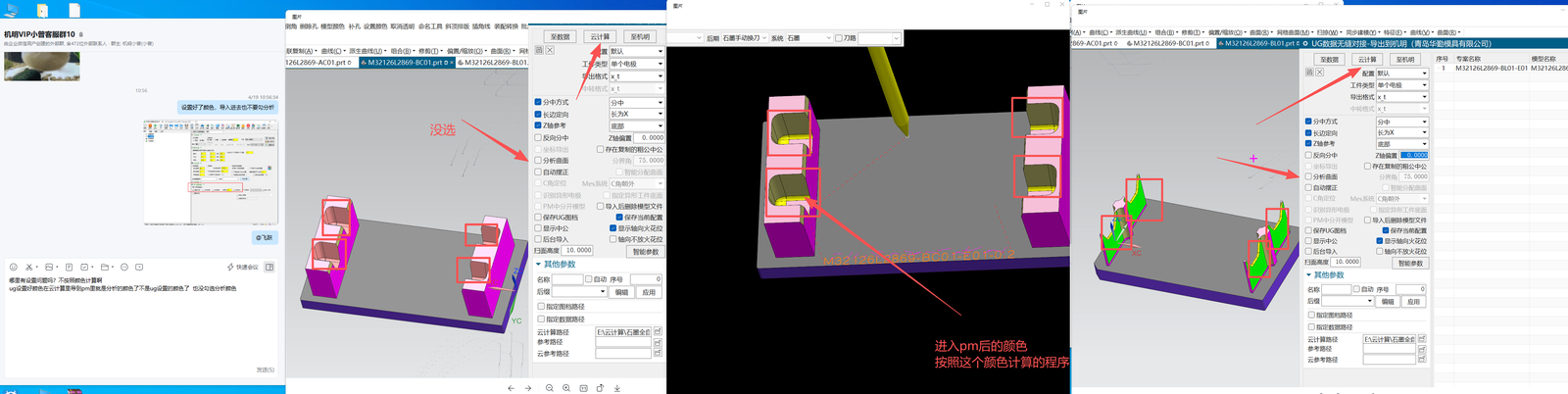
Task: Click browse icon beside 参考路径 in right window
Action: 1421,349
